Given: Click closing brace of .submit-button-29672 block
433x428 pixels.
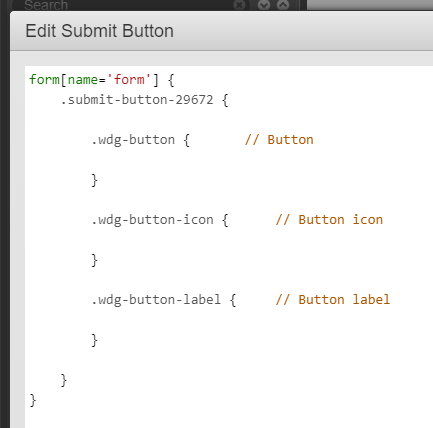Looking at the screenshot, I should [64, 380].
